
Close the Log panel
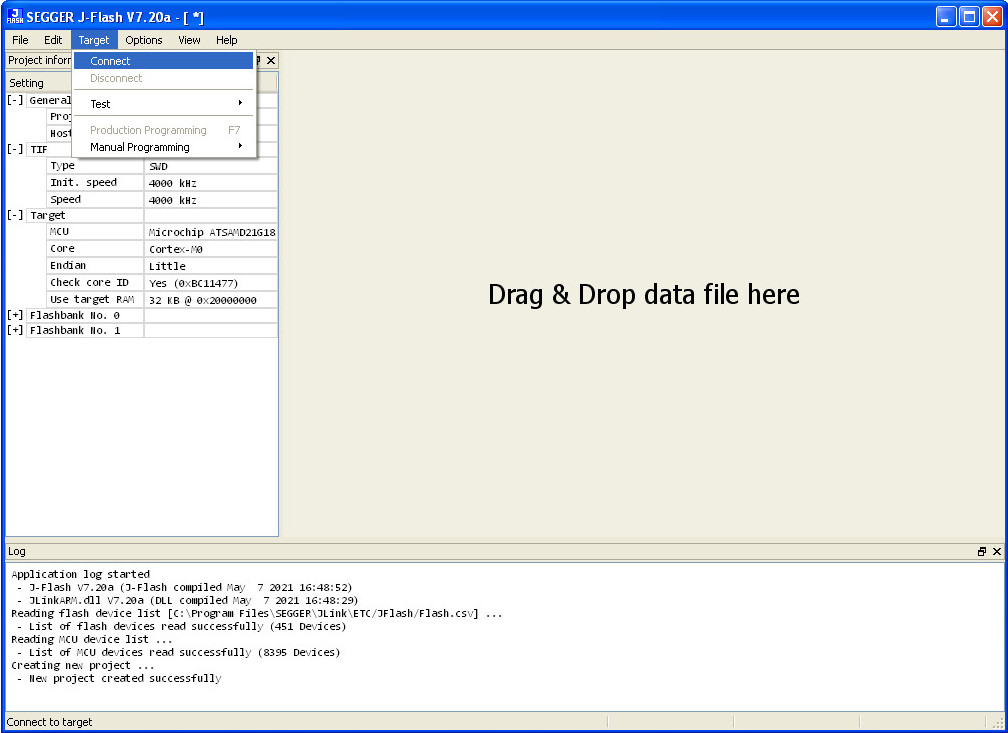click(x=996, y=552)
